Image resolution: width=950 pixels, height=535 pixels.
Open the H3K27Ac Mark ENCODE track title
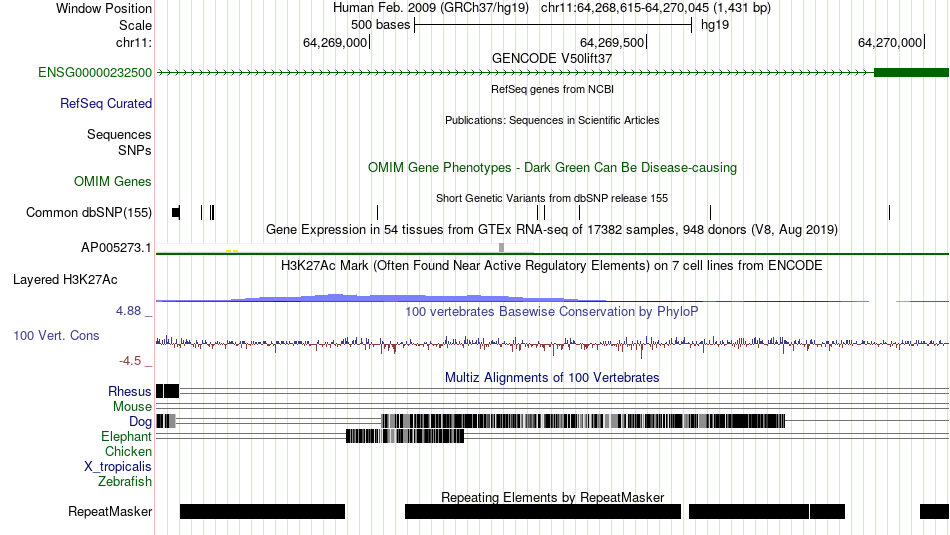552,265
